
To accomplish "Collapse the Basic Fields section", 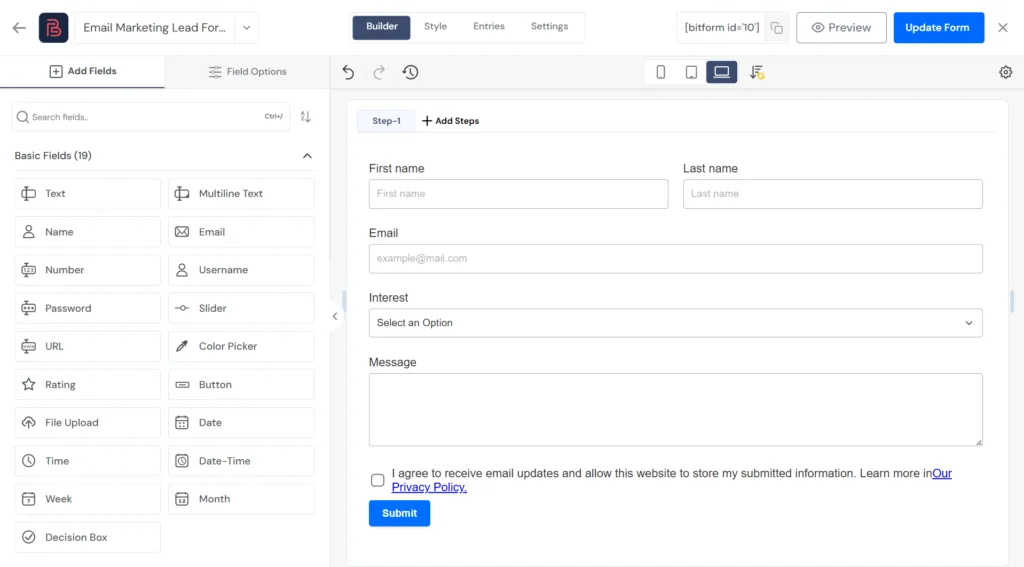I will 307,155.
